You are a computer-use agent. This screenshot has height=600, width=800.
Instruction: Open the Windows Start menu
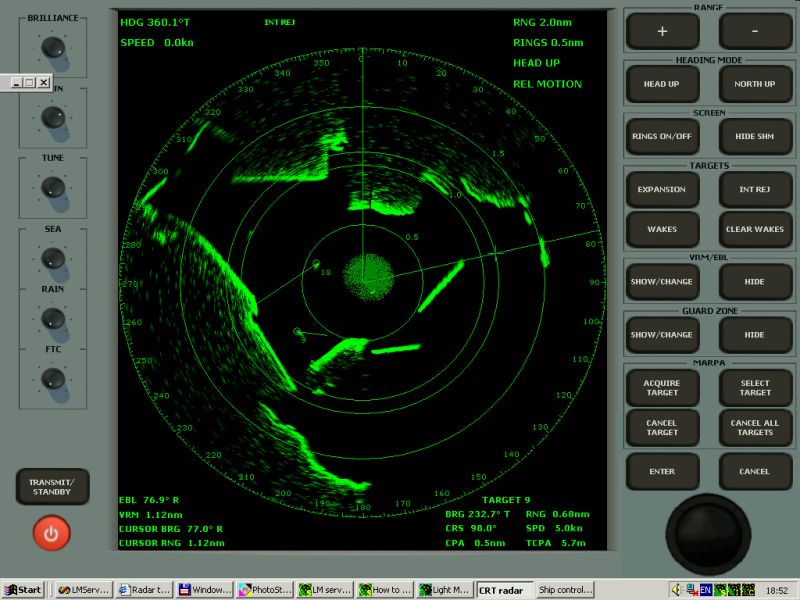click(x=22, y=590)
